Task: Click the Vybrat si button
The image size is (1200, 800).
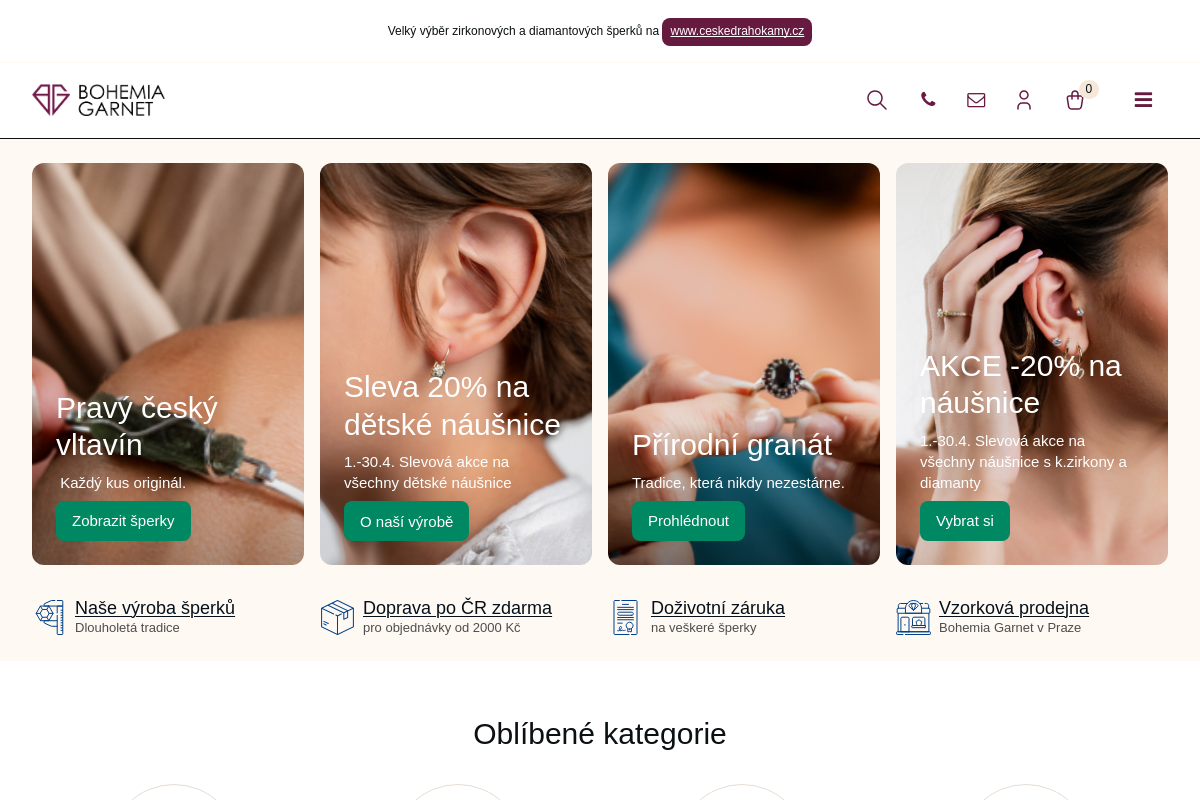Action: tap(965, 521)
